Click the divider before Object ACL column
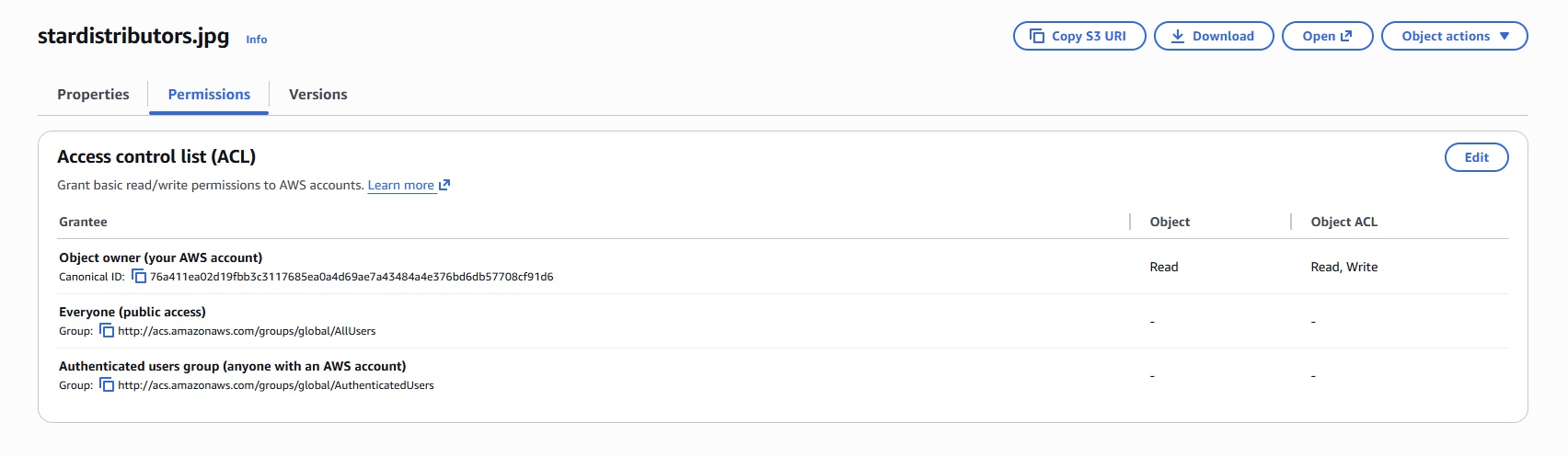 point(1291,222)
